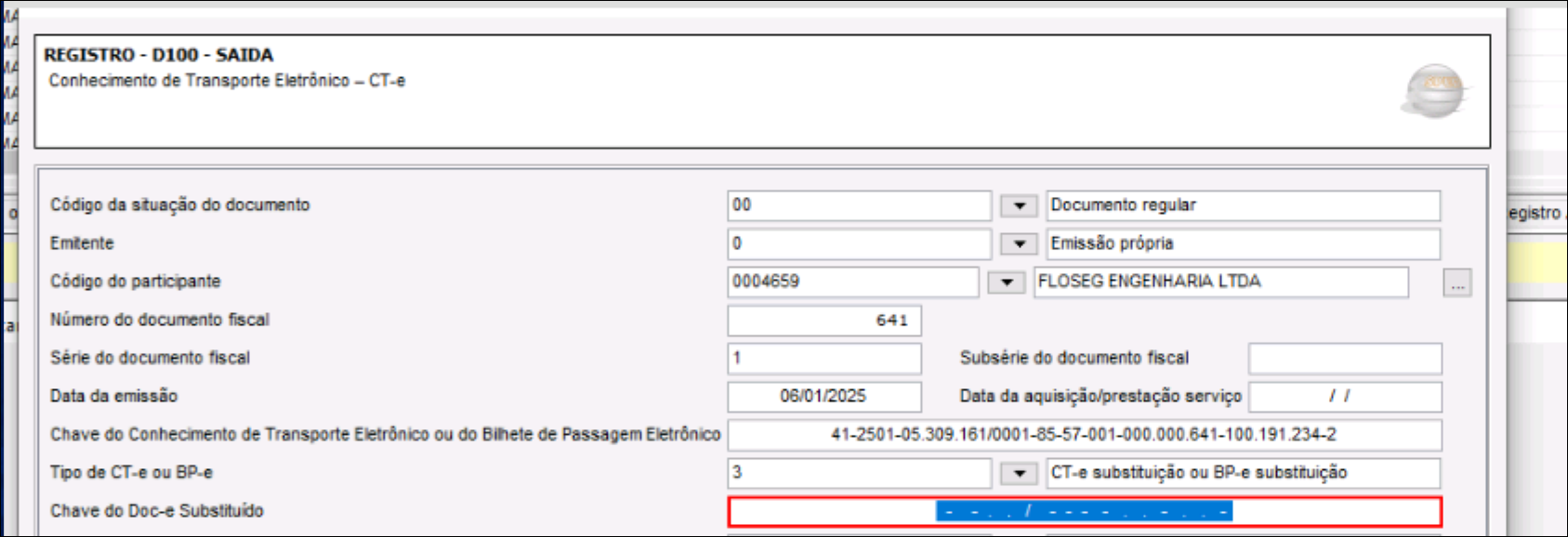1568x537 pixels.
Task: Click the CT-e access key field
Action: pyautogui.click(x=1084, y=435)
